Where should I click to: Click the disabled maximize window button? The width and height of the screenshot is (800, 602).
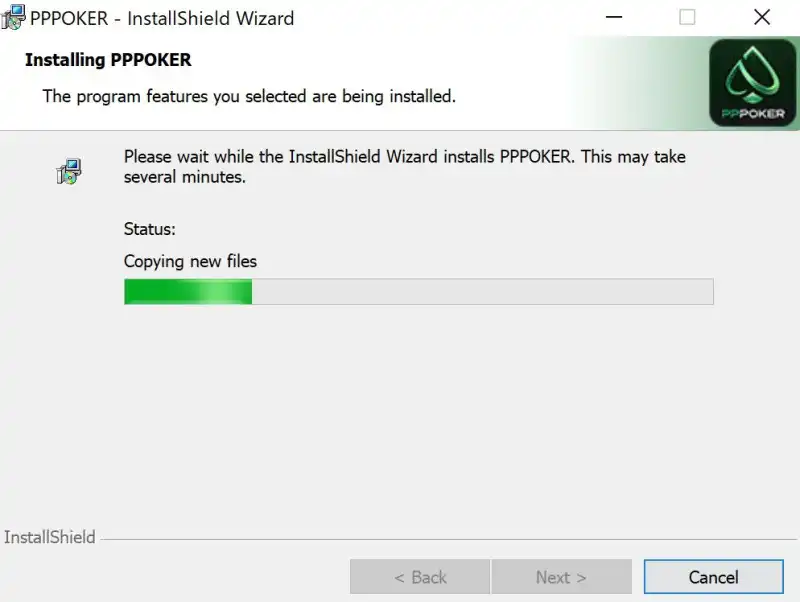[687, 17]
